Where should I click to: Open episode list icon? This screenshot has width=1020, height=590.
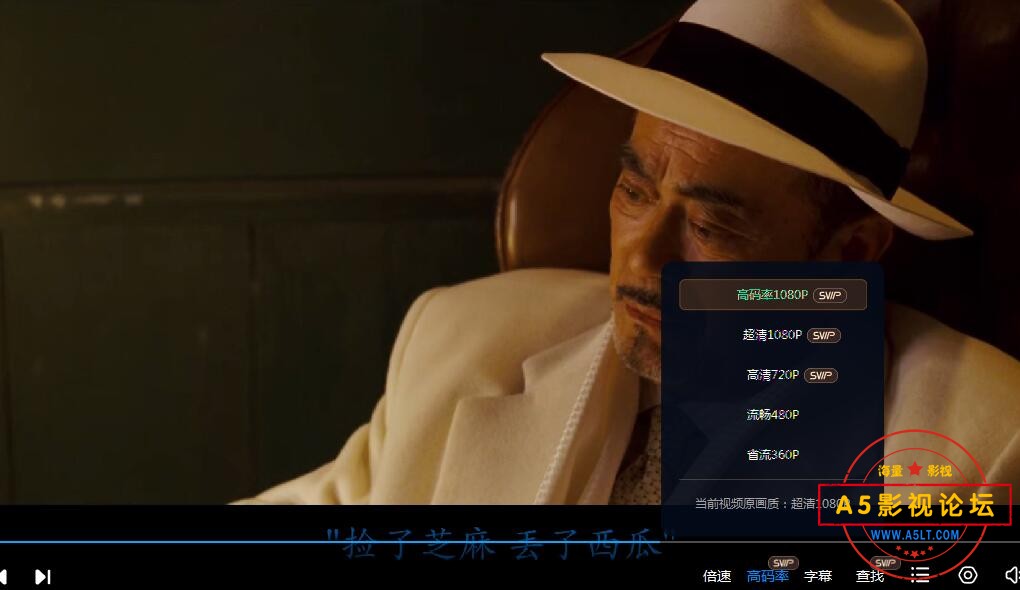pyautogui.click(x=920, y=575)
